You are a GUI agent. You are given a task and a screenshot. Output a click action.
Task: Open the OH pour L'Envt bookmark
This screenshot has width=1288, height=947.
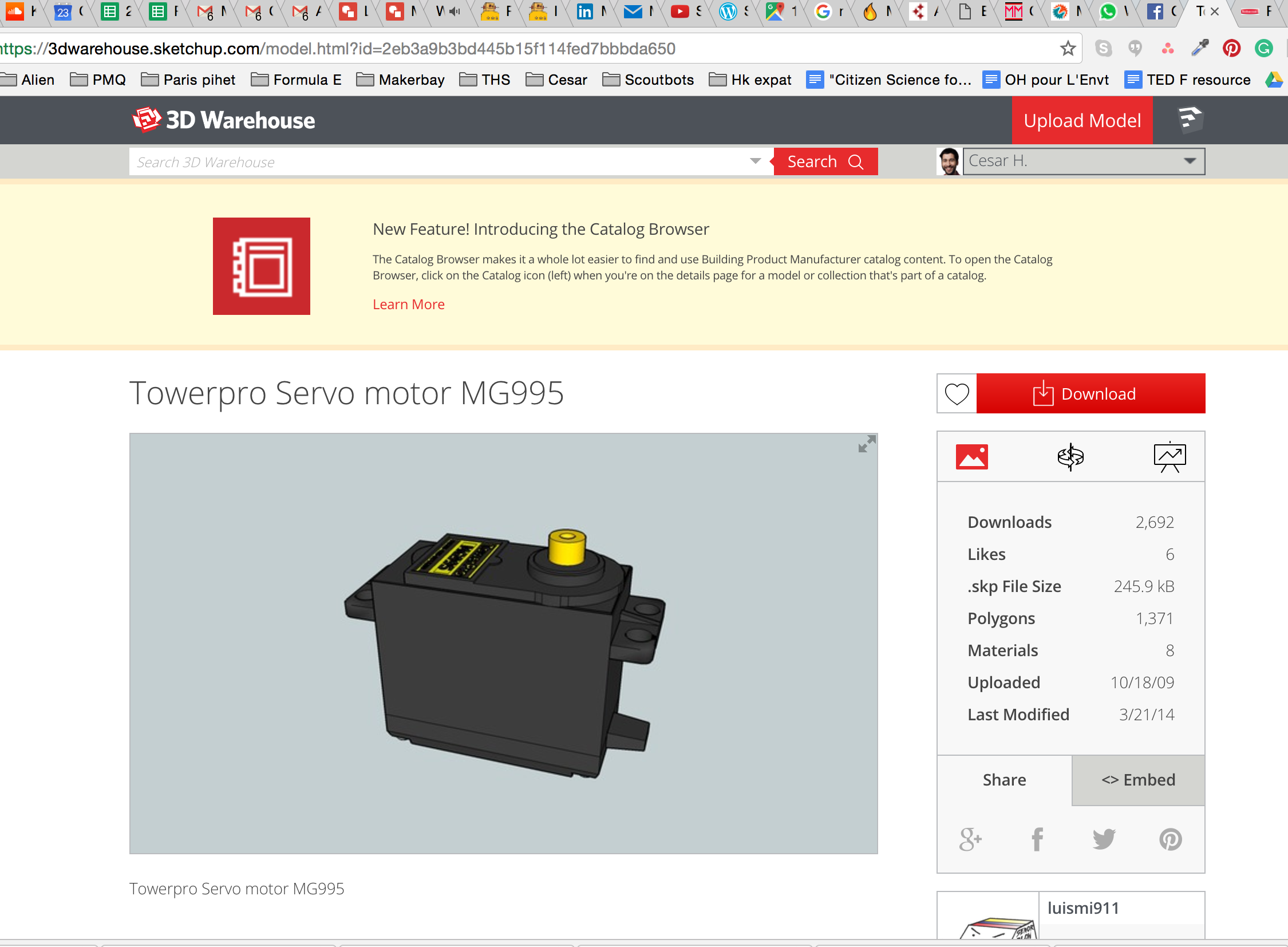point(1045,80)
